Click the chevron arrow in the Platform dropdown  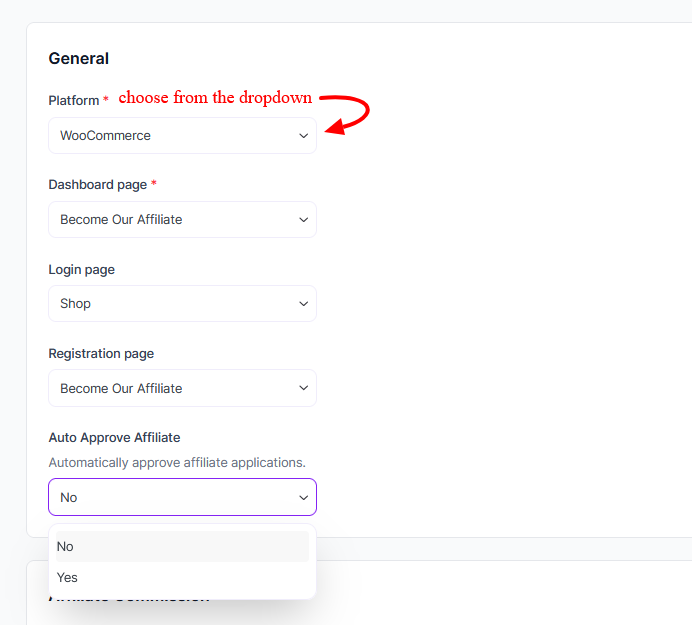point(304,136)
